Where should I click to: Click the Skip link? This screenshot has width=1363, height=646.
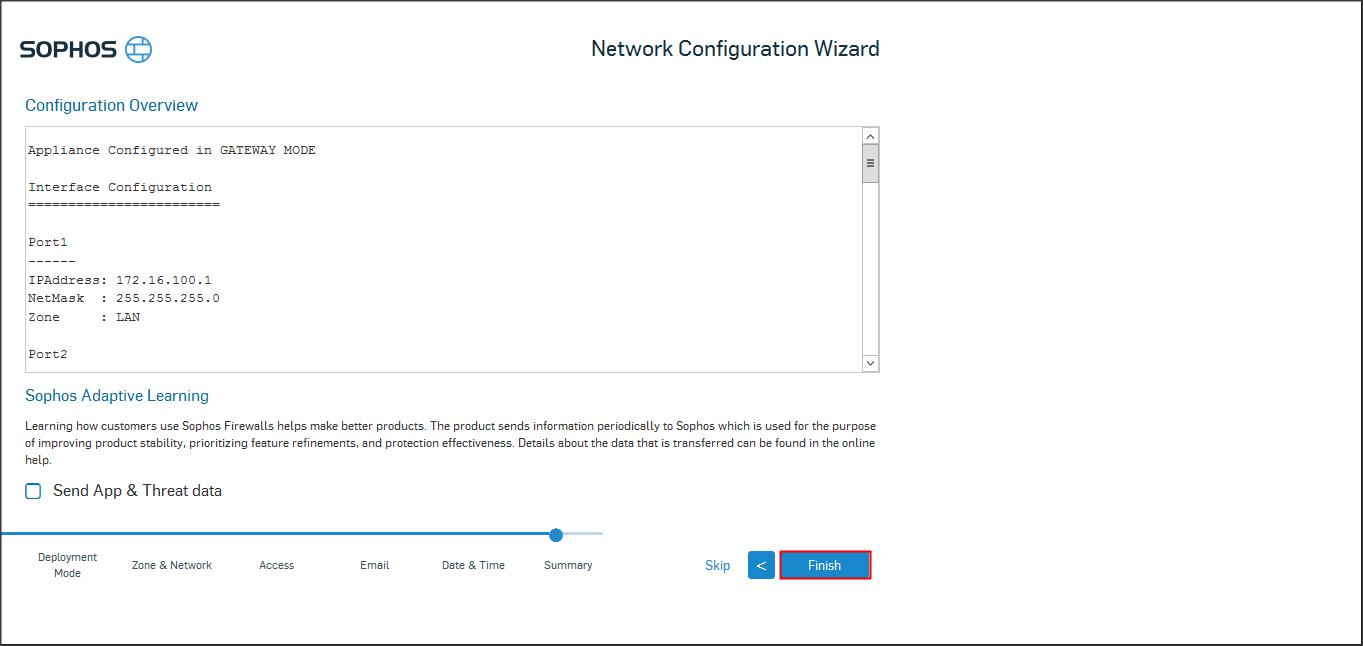point(717,566)
